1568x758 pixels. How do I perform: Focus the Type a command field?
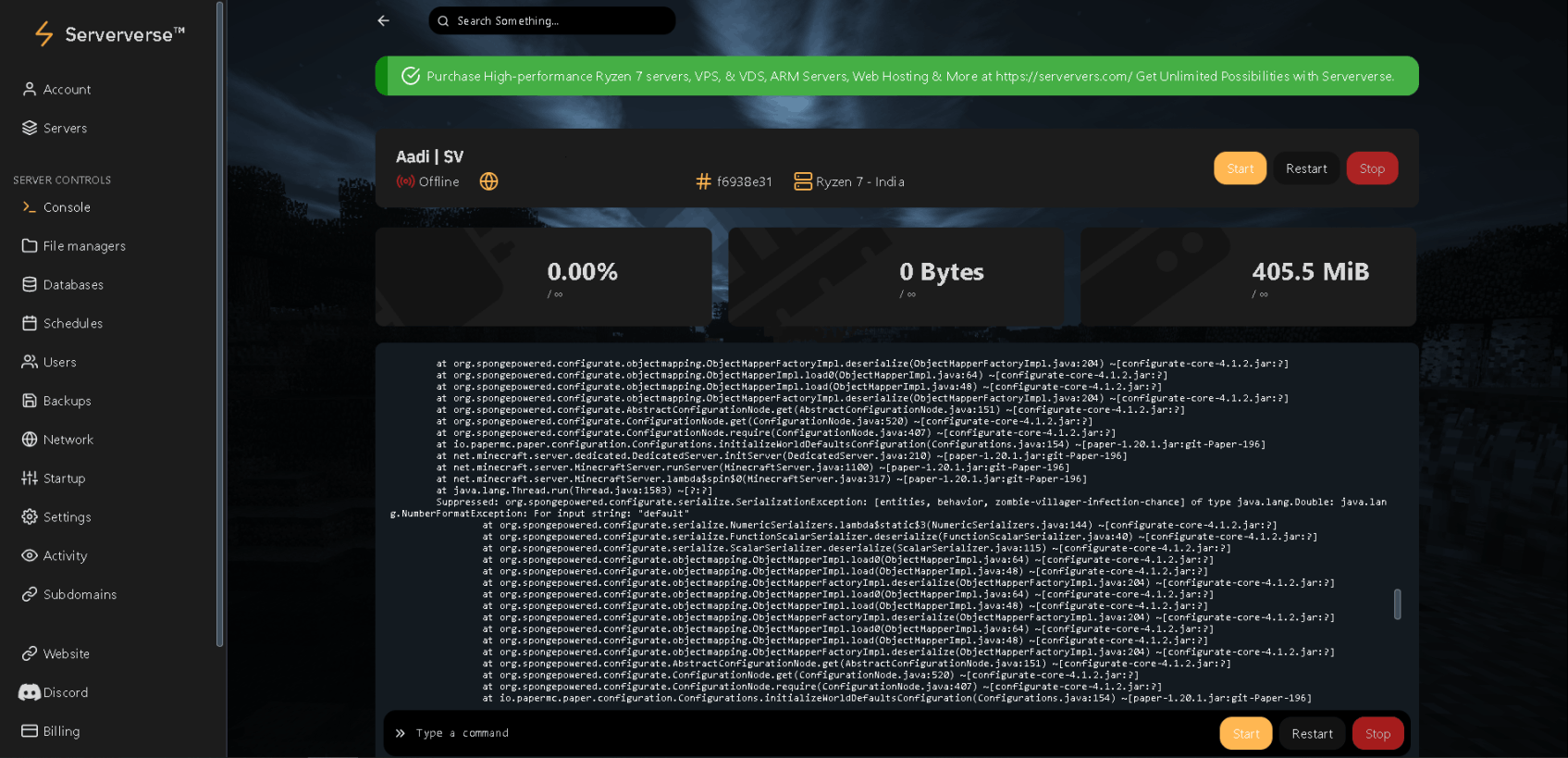796,733
